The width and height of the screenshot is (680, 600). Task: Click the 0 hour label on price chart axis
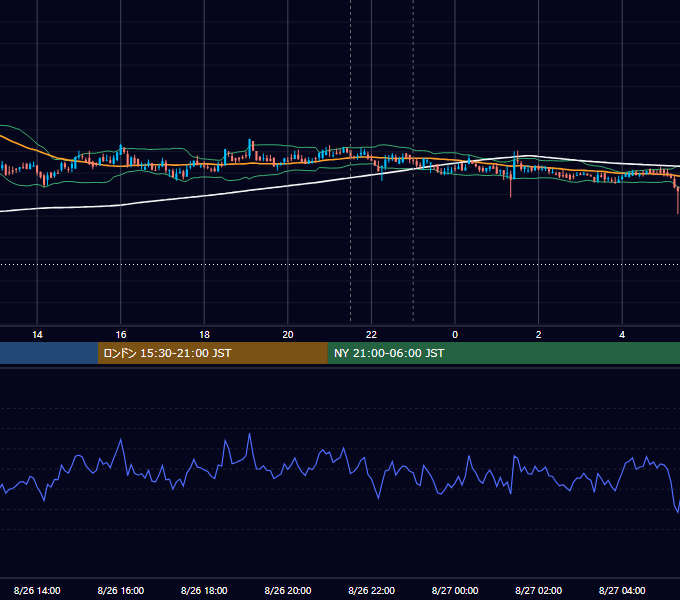point(455,335)
